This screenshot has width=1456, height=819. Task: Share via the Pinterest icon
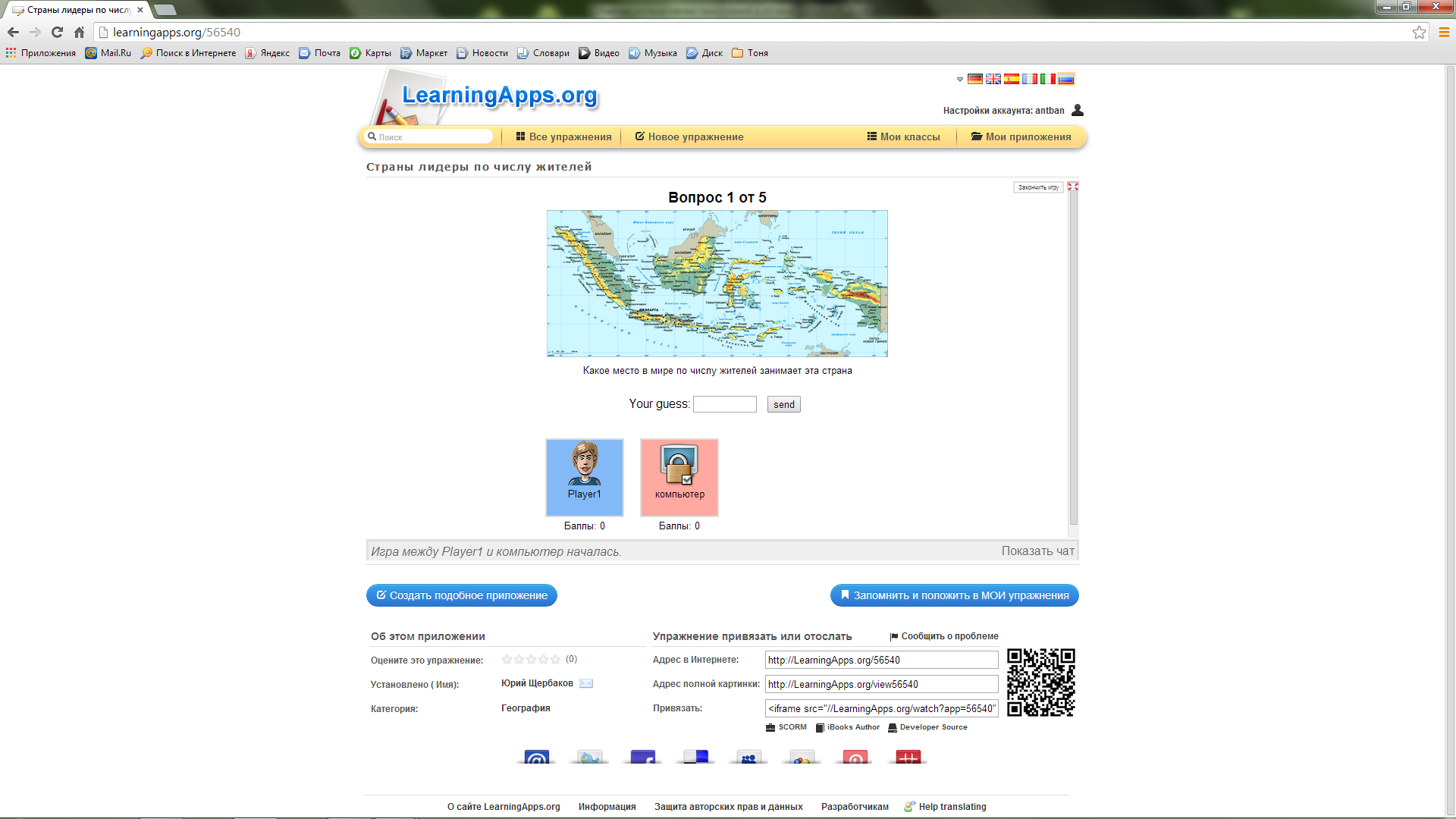coord(855,757)
